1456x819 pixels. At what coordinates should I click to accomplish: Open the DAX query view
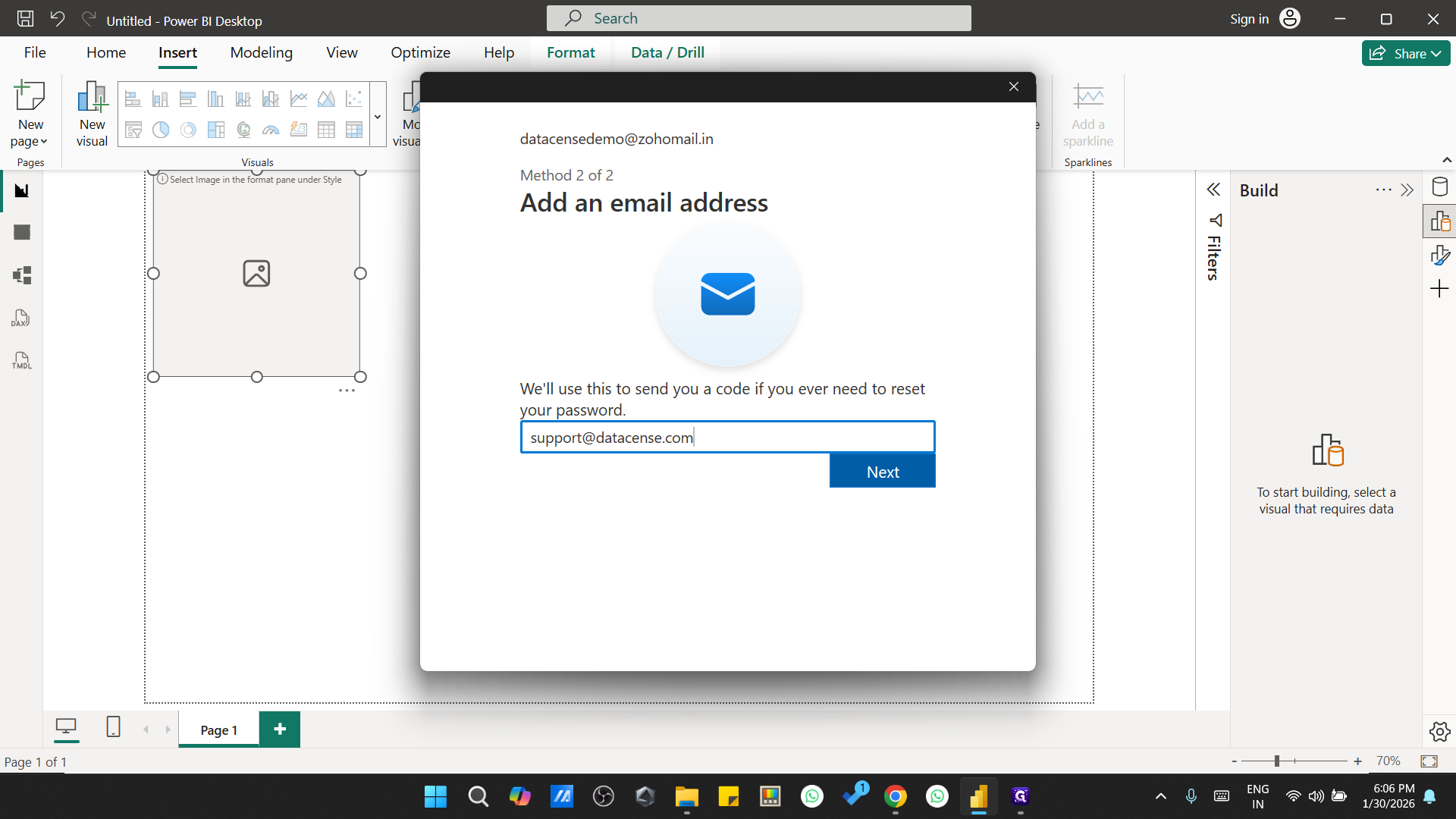pos(20,318)
